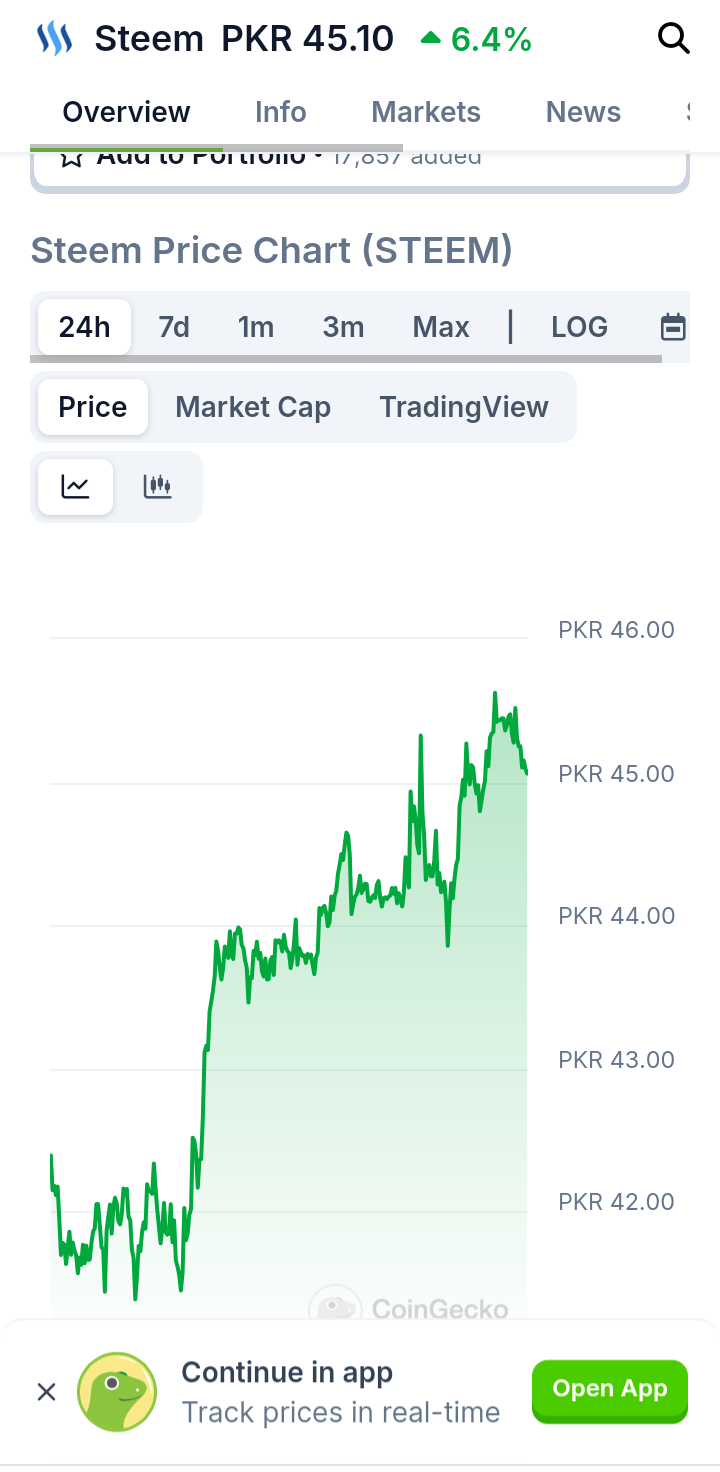720x1472 pixels.
Task: Switch to the Markets tab
Action: point(426,112)
